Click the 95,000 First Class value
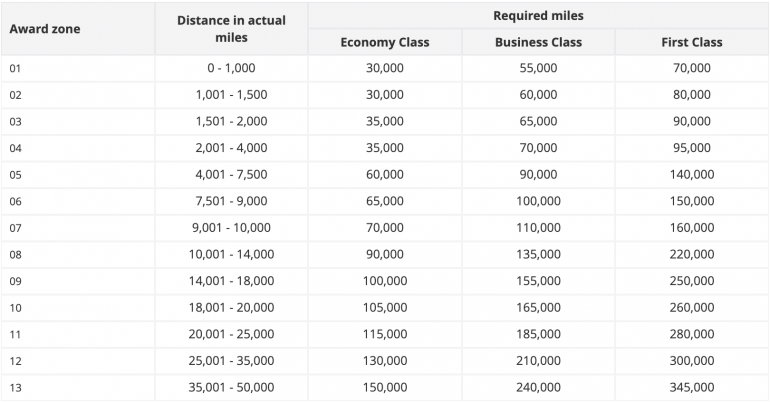The width and height of the screenshot is (770, 402). pos(692,148)
